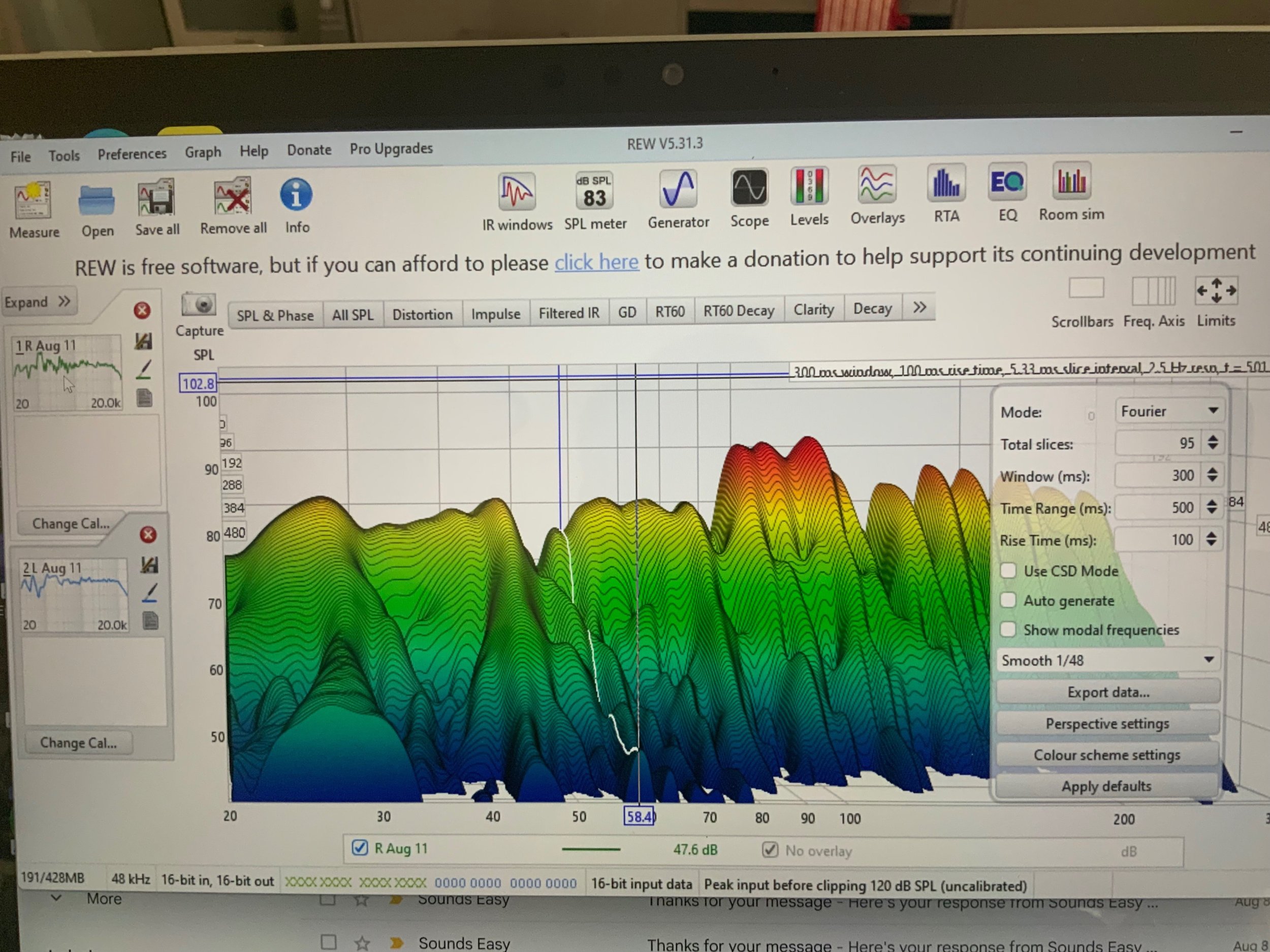1270x952 pixels.
Task: Expand the measurements panel
Action: pyautogui.click(x=37, y=302)
